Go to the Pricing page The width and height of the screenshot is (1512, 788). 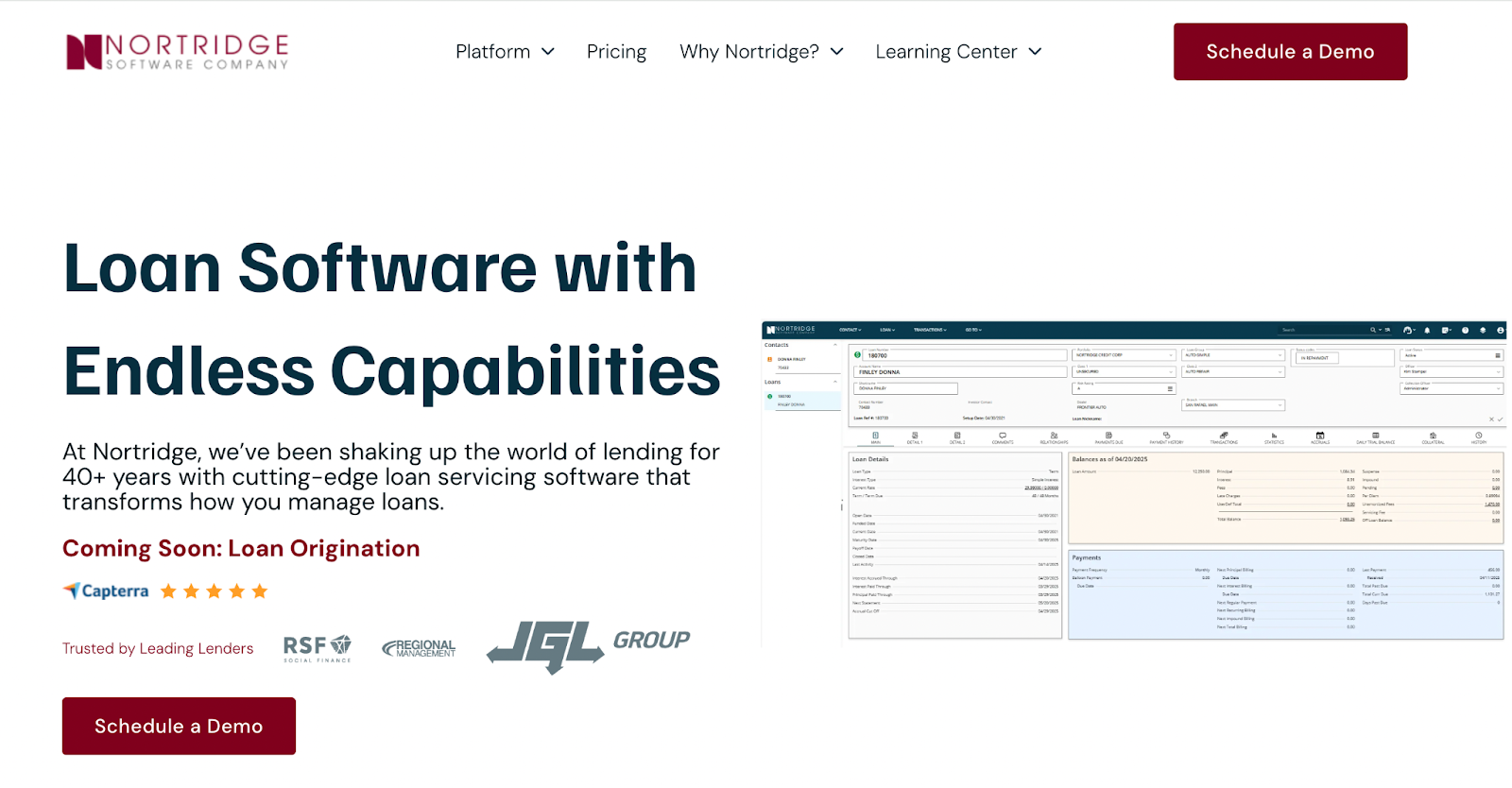click(x=616, y=52)
